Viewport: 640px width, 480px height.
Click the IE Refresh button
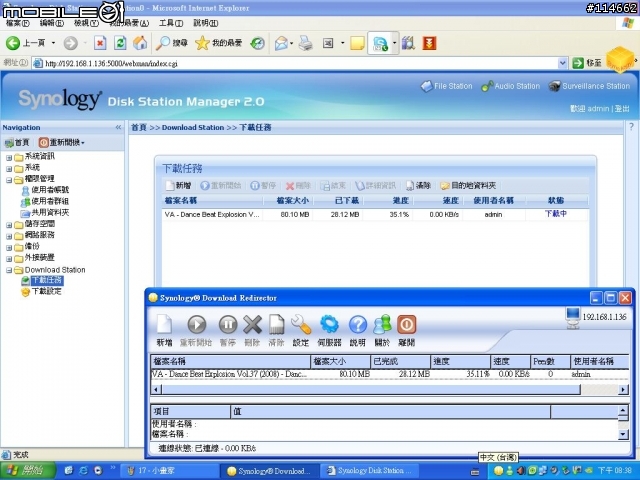point(120,43)
